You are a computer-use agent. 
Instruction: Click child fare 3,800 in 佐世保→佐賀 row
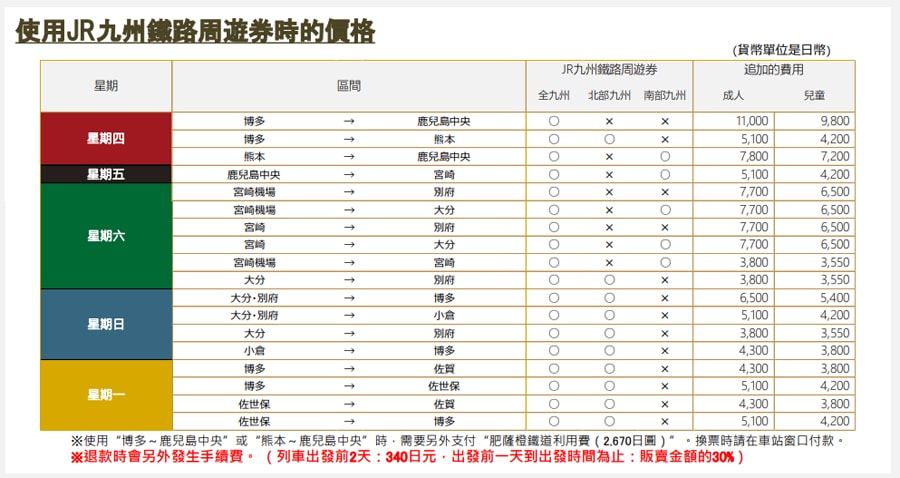835,404
